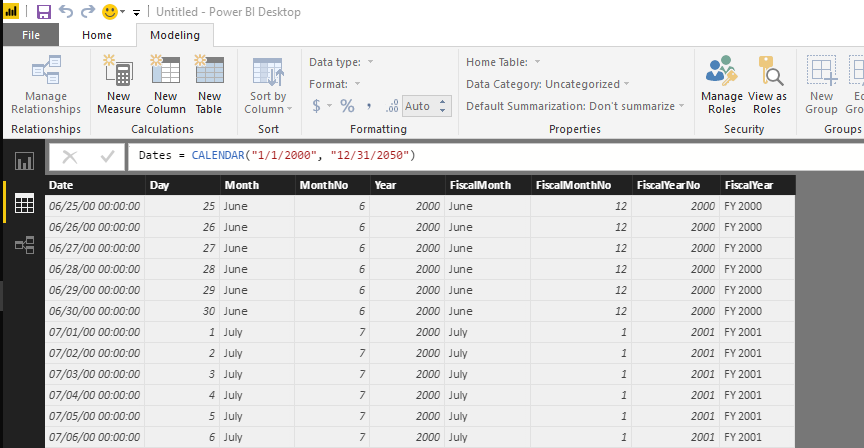Click the Undo arrow icon
The height and width of the screenshot is (448, 864).
coord(66,12)
